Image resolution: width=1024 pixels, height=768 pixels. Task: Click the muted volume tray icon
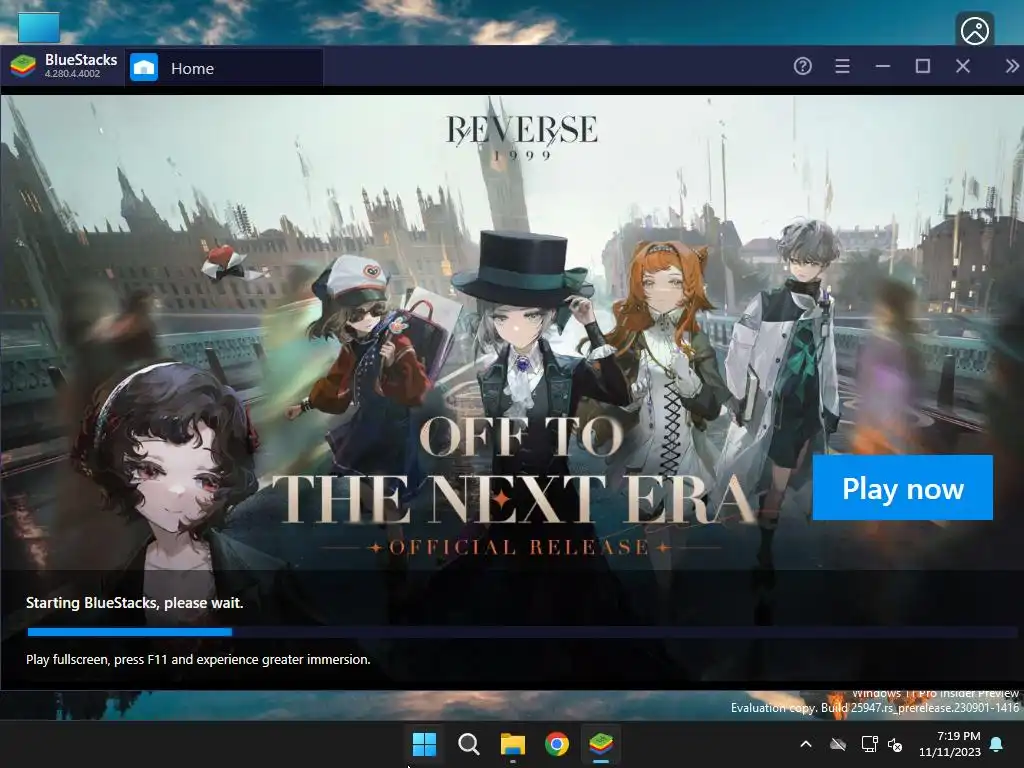point(895,744)
